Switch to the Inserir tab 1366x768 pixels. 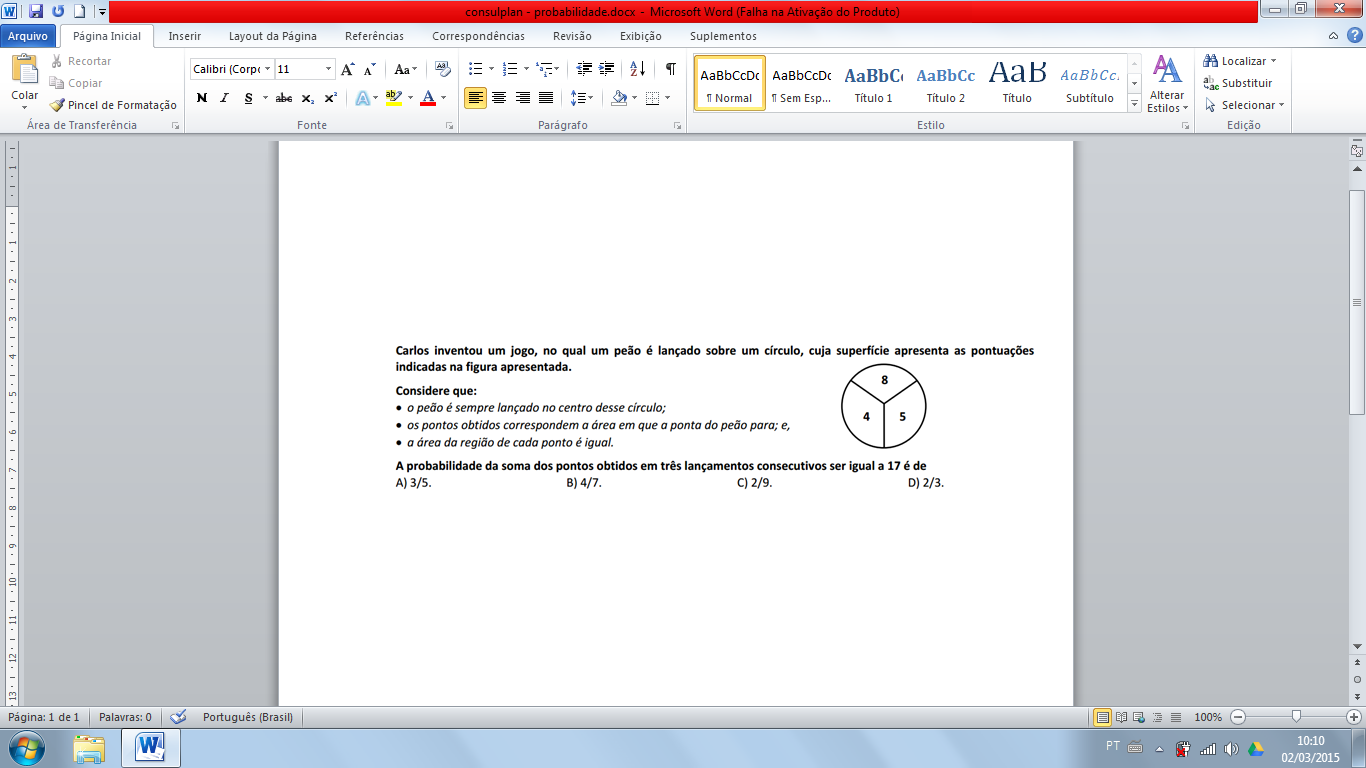pos(185,36)
